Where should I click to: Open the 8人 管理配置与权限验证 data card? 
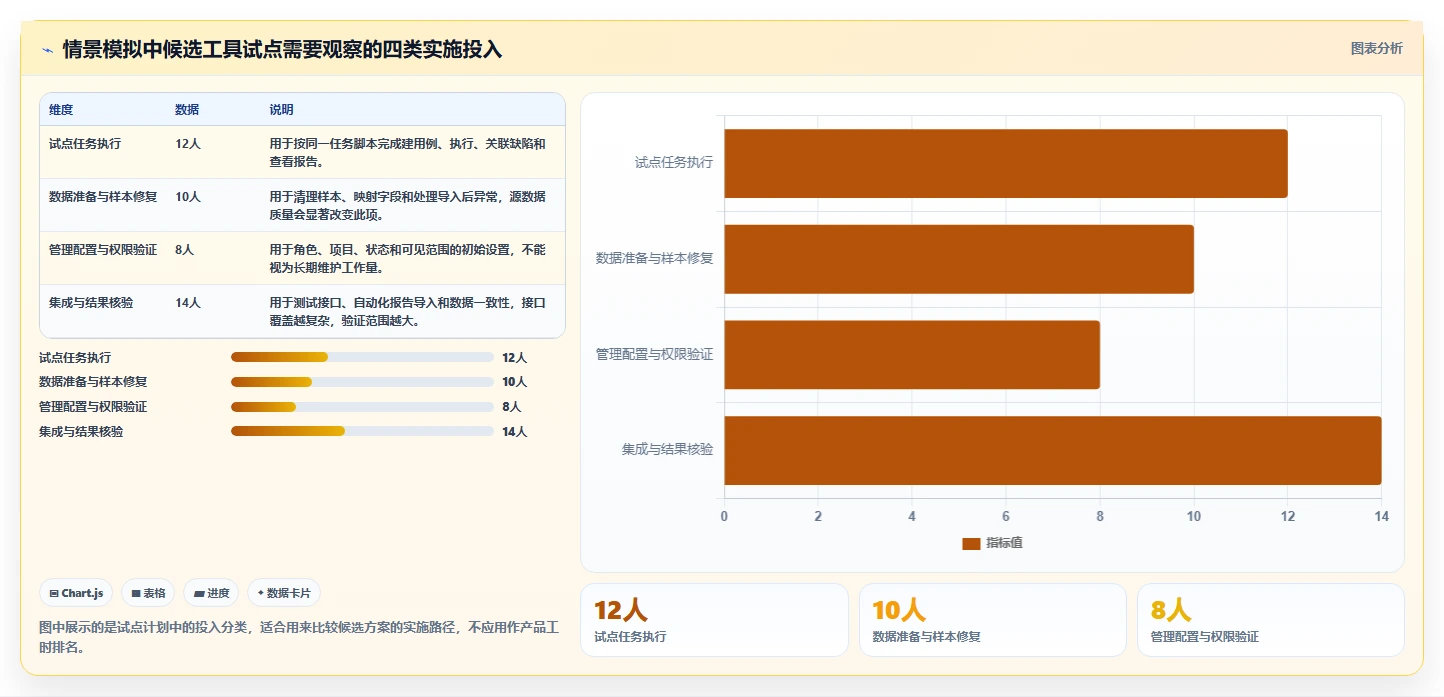1271,620
